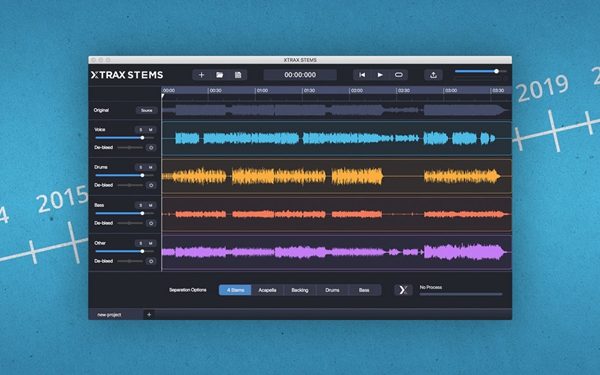Mute the Other track

[x=151, y=243]
